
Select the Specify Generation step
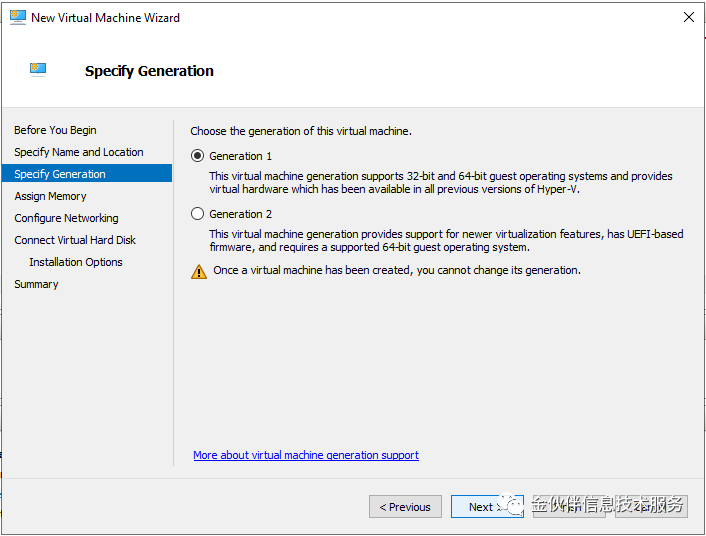[x=87, y=174]
